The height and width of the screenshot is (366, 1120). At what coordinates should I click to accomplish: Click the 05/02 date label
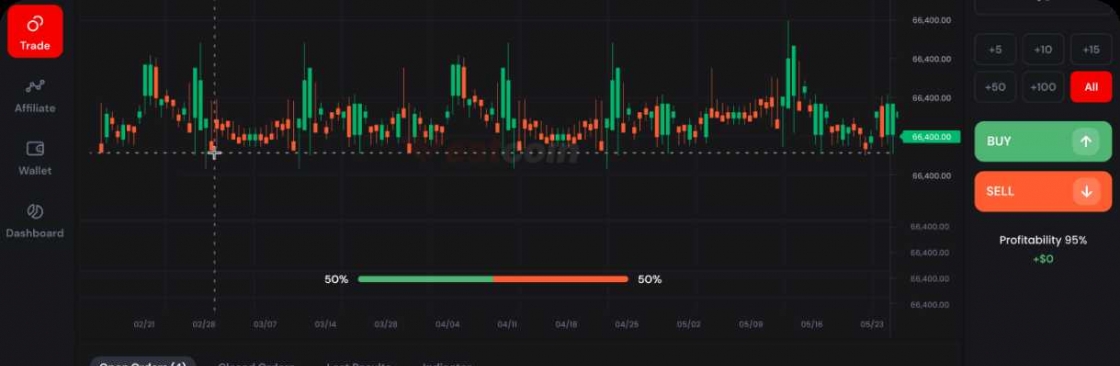(689, 325)
